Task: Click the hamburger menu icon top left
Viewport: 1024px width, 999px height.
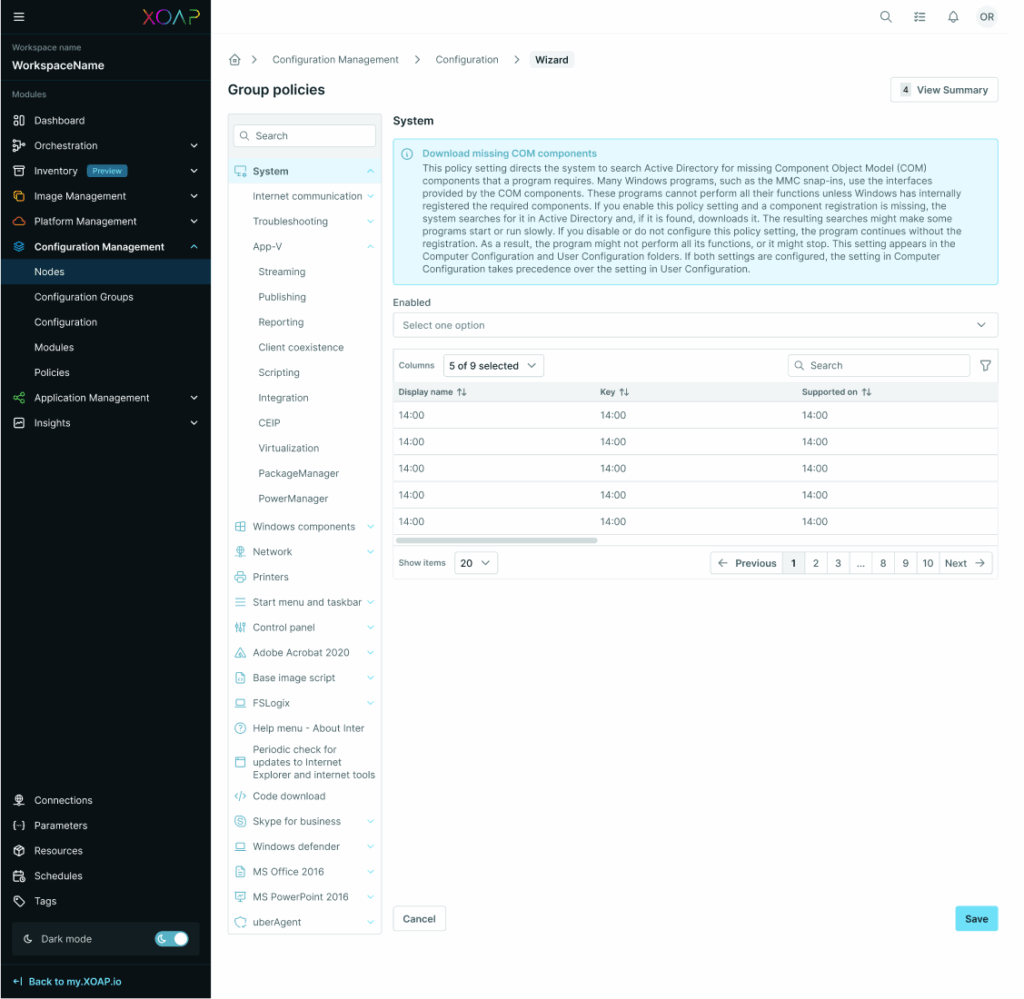Action: [x=18, y=16]
